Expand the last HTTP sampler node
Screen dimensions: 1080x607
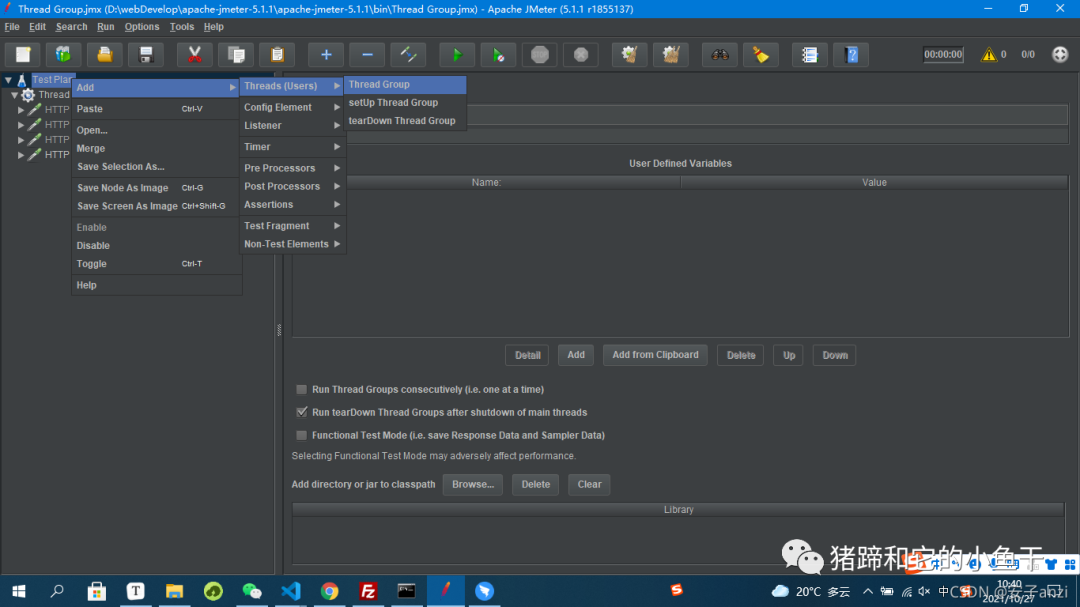click(21, 155)
